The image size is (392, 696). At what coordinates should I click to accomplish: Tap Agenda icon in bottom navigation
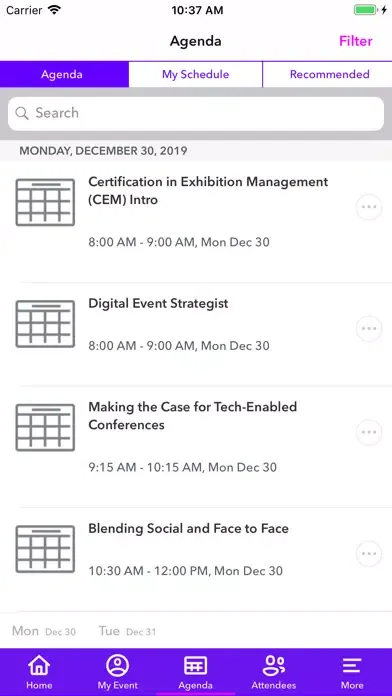[x=196, y=665]
